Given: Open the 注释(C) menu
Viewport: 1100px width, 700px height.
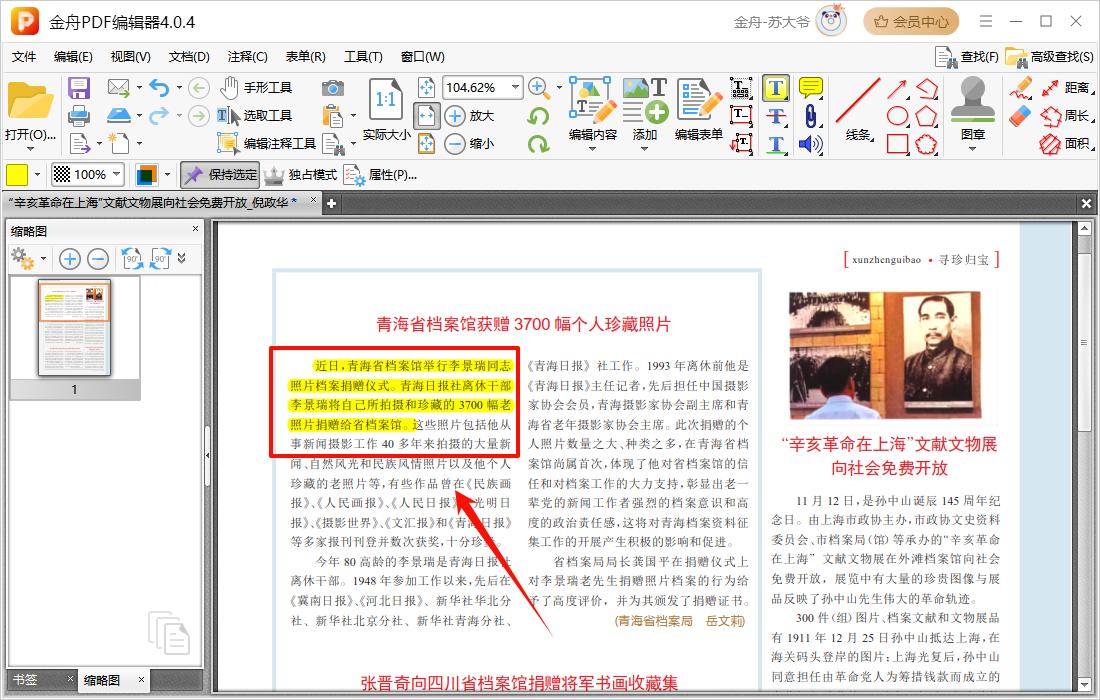Looking at the screenshot, I should click(x=247, y=57).
